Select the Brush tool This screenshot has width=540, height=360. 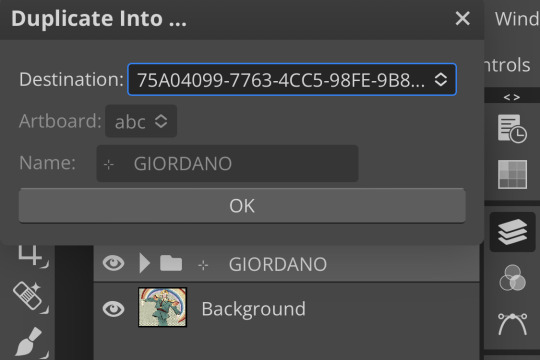point(31,342)
